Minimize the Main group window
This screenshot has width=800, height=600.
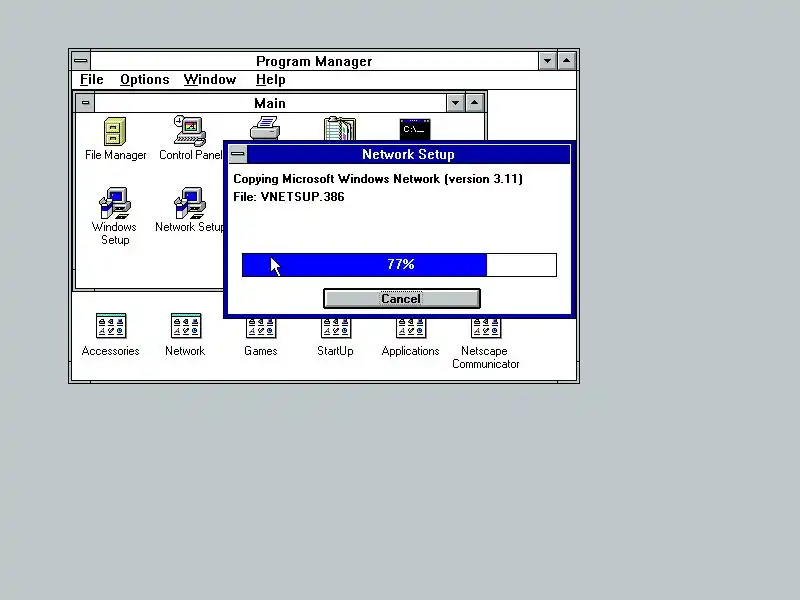point(455,103)
